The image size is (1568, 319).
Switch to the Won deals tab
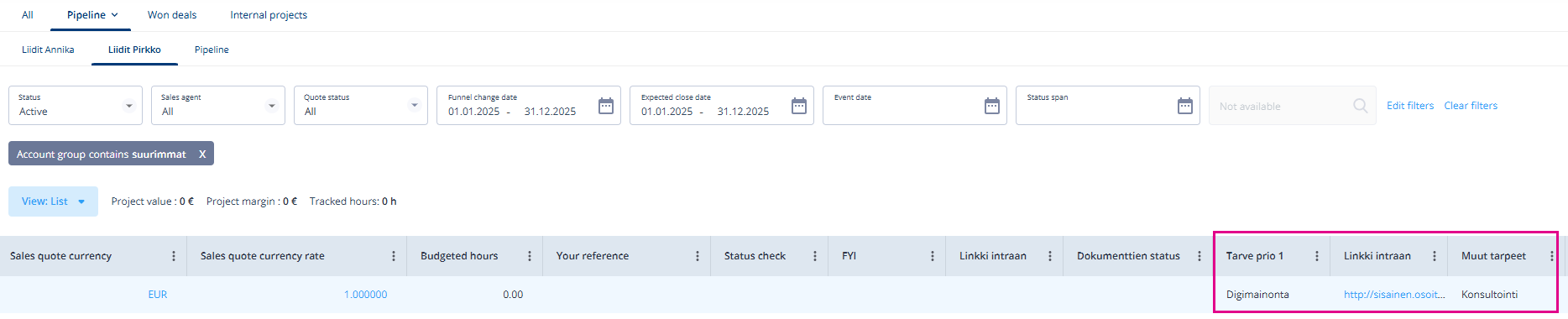[172, 15]
